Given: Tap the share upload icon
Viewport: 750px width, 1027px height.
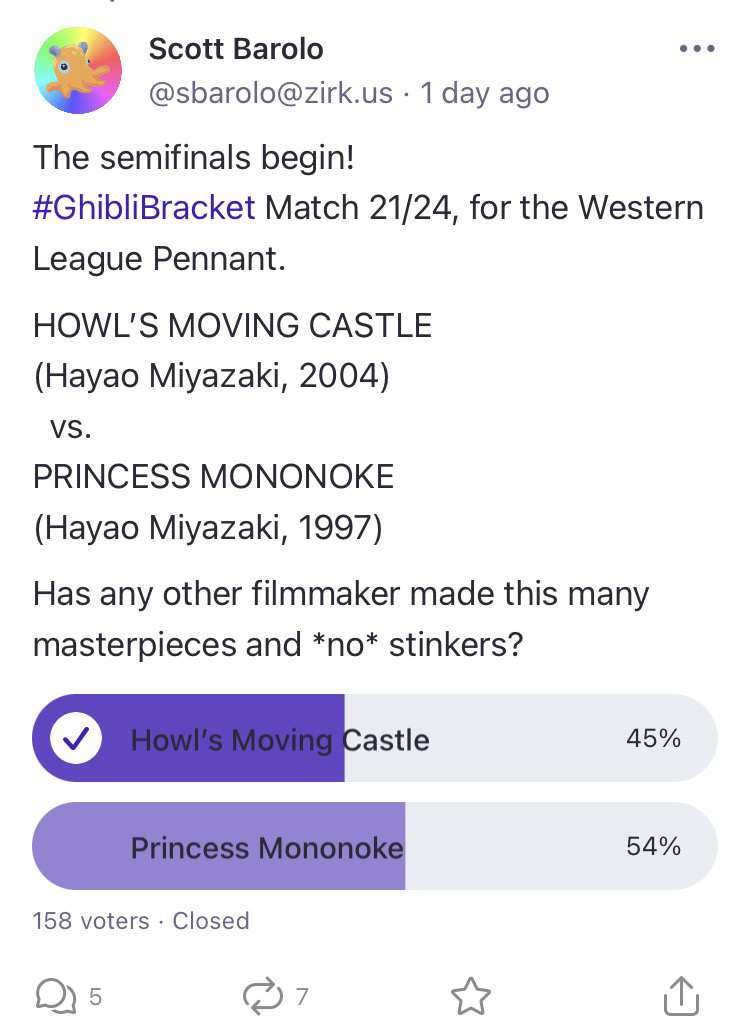Looking at the screenshot, I should click(x=680, y=995).
